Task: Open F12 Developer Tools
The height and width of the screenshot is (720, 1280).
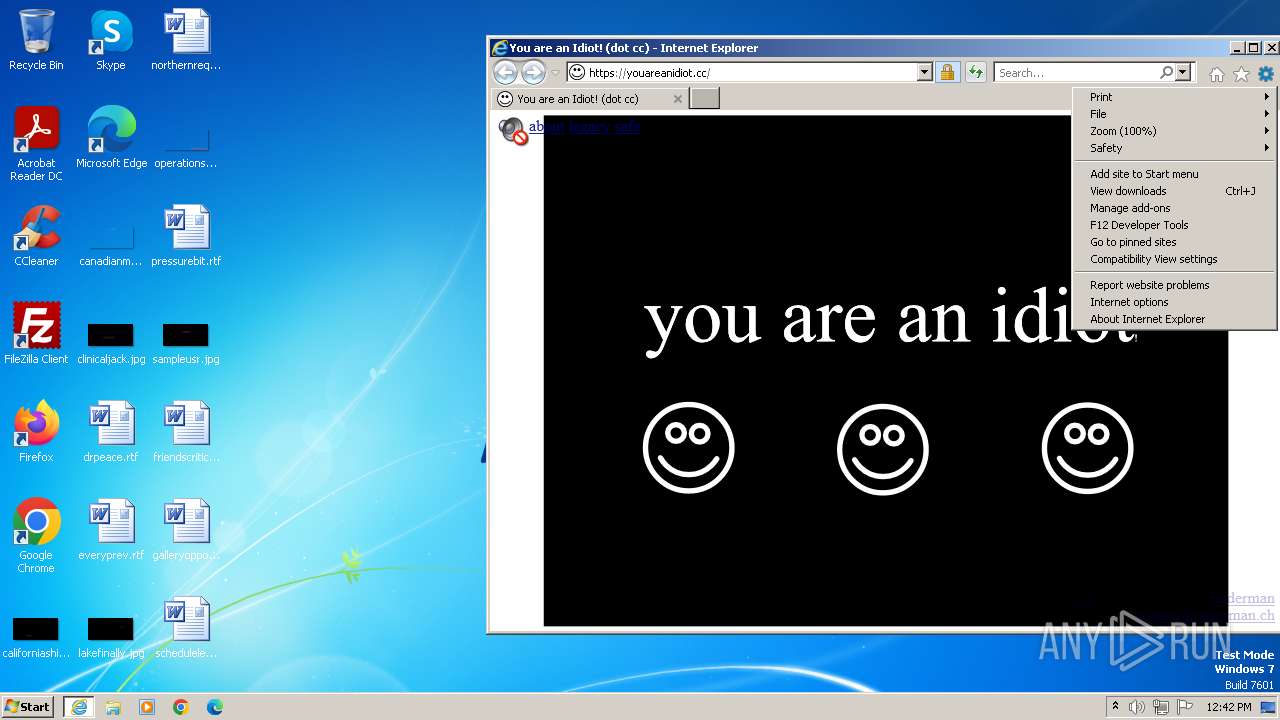Action: 1174,225
